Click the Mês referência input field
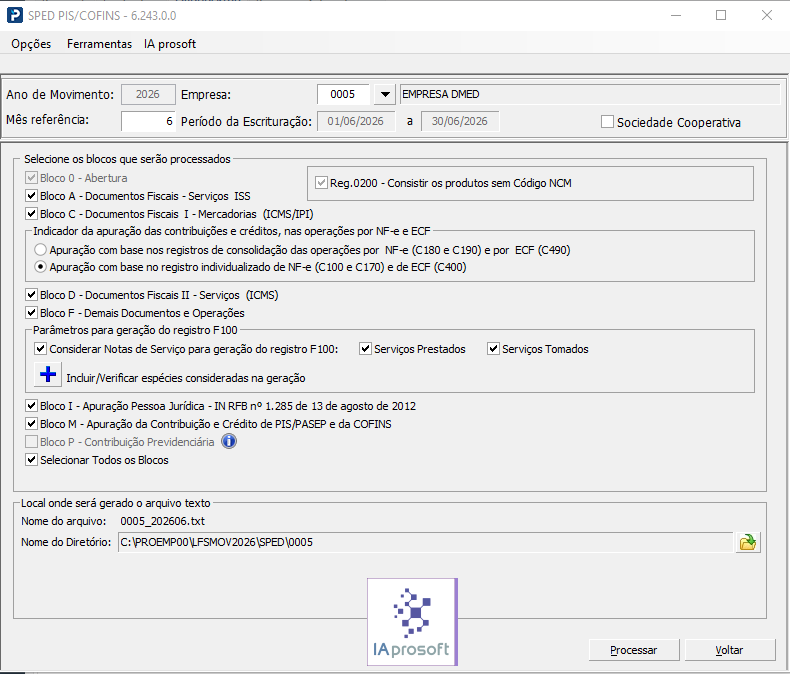 point(148,121)
